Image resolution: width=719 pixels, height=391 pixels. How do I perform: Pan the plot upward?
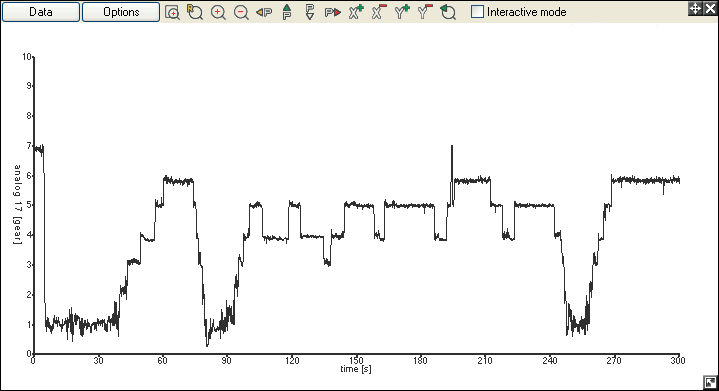pos(287,12)
